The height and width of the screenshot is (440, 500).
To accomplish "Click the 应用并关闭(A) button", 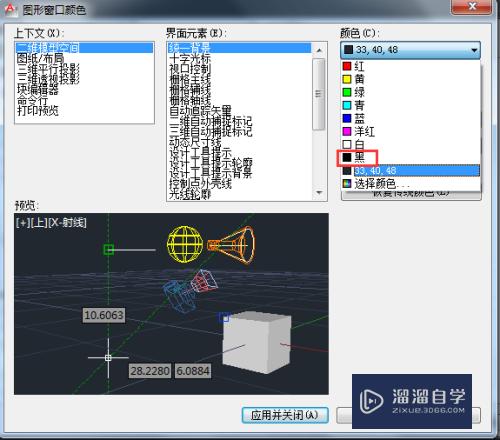I will [x=285, y=415].
